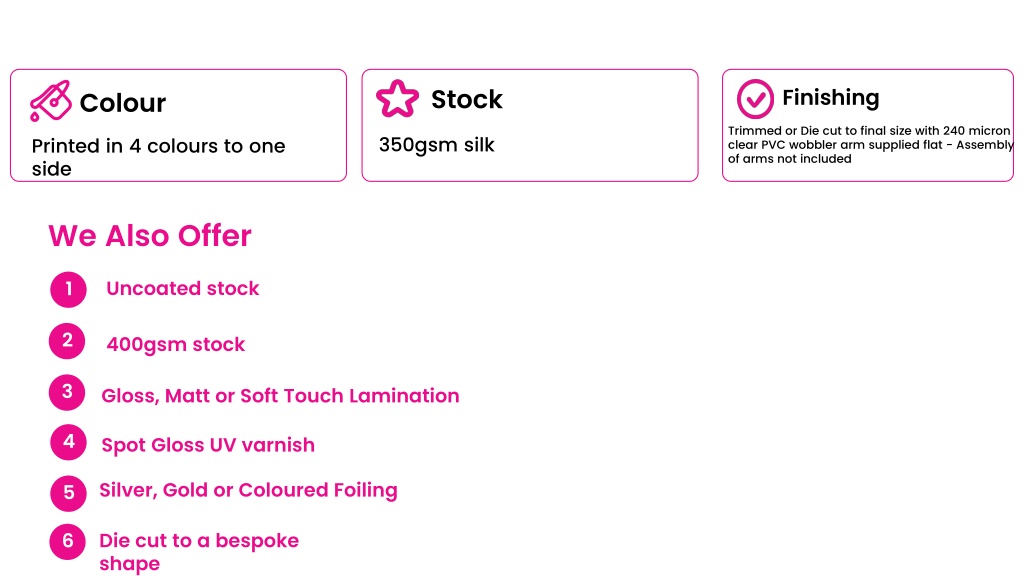The width and height of the screenshot is (1024, 576).
Task: Choose Gloss, Matt or Soft Touch Lamination
Action: pos(280,396)
